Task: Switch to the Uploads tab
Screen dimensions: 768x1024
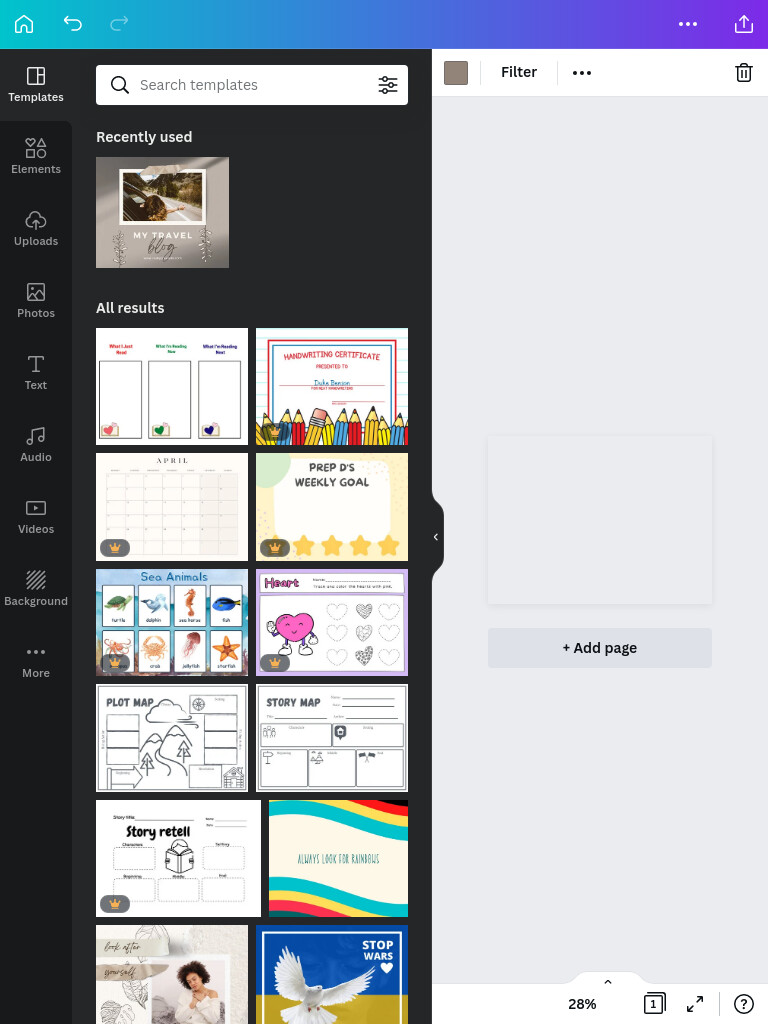Action: [36, 229]
